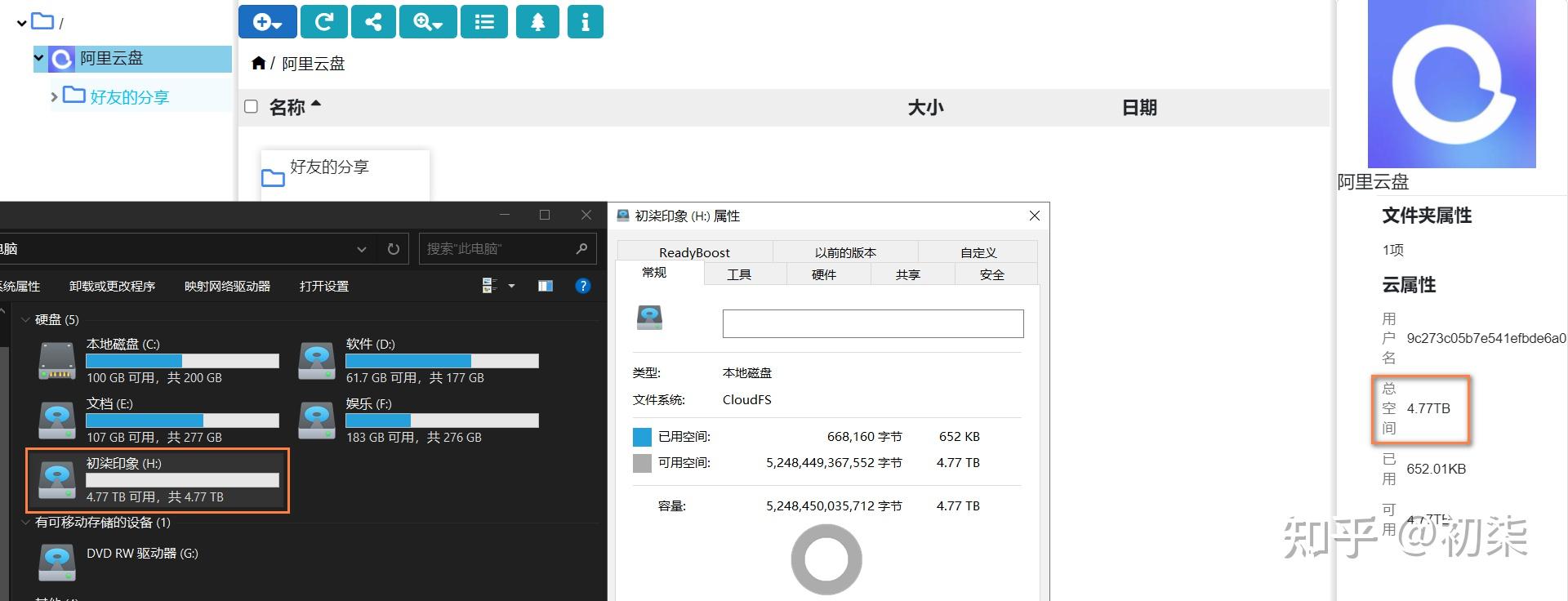
Task: Click the share toolbar button
Action: coord(373,22)
